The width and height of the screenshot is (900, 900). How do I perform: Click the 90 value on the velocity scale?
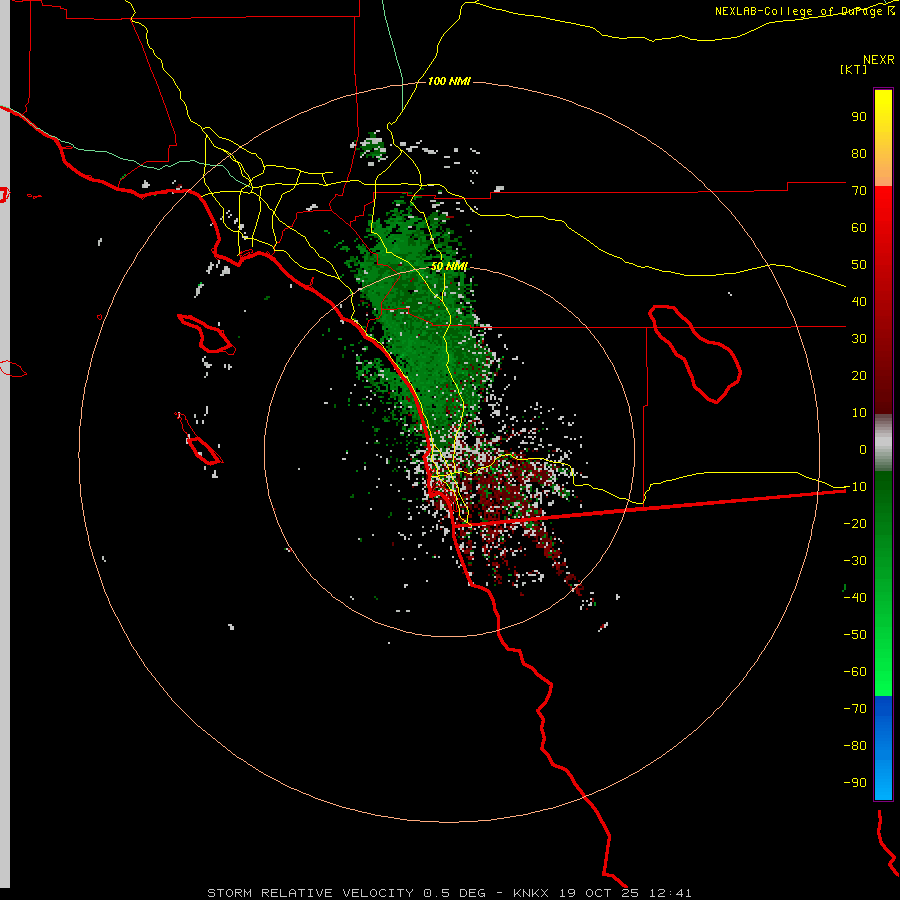(859, 117)
